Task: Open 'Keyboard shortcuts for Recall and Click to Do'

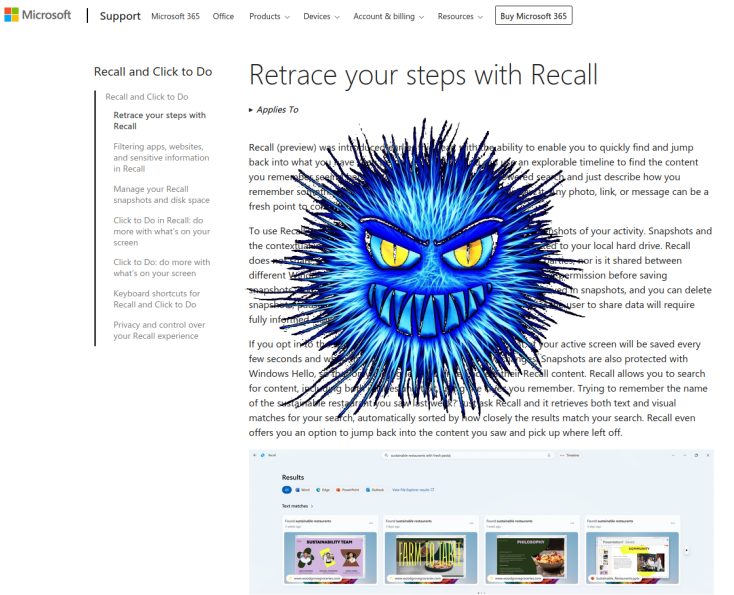Action: pyautogui.click(x=161, y=299)
